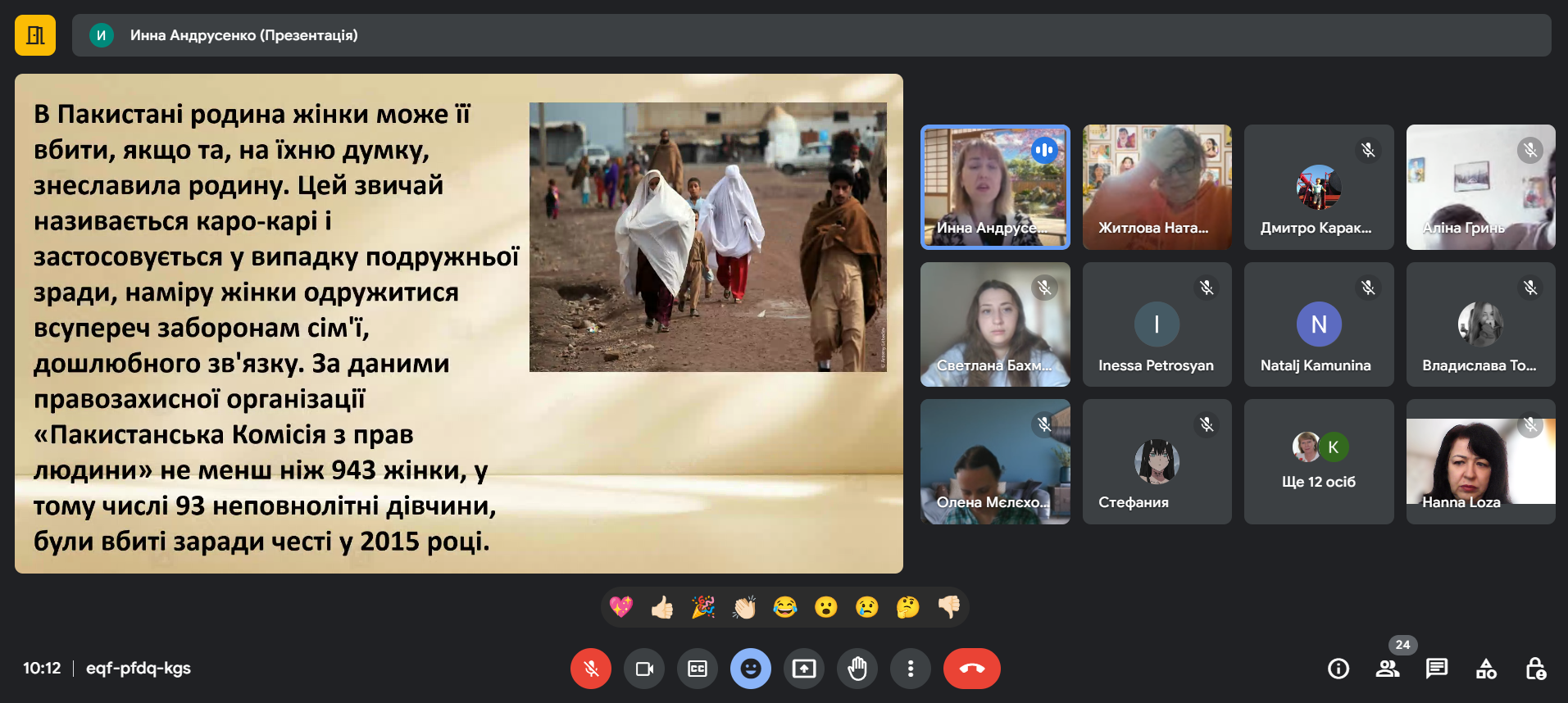1568x703 pixels.
Task: Open host controls lock icon
Action: pyautogui.click(x=1535, y=669)
